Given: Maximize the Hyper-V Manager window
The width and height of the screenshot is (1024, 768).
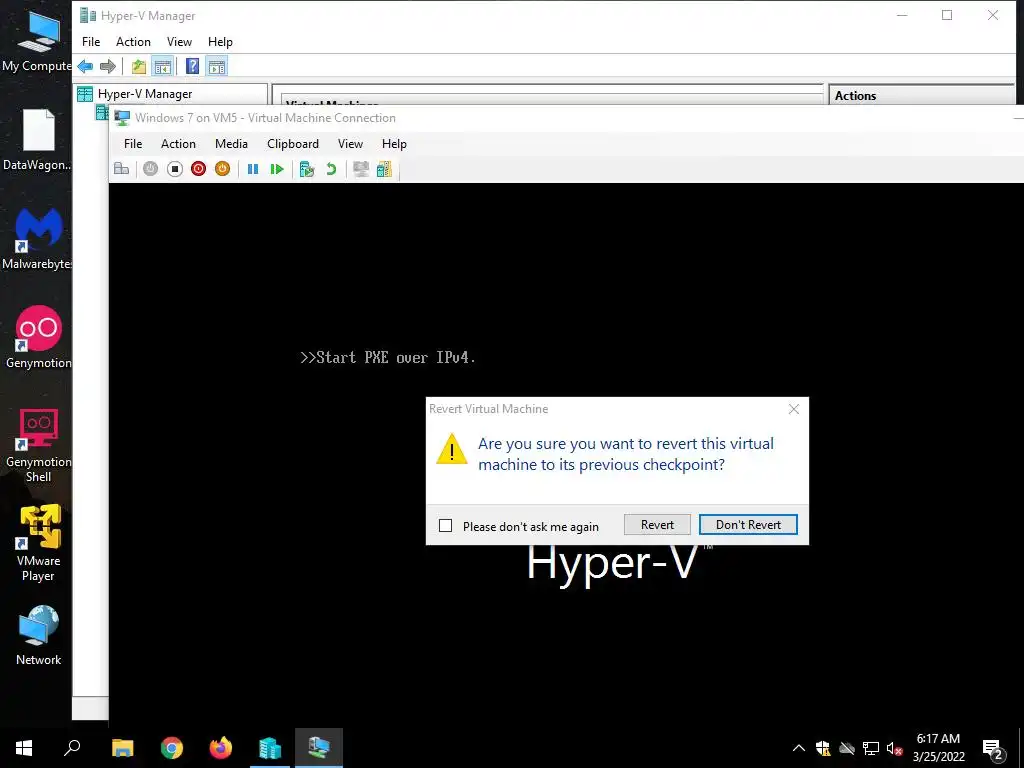Looking at the screenshot, I should click(x=947, y=15).
